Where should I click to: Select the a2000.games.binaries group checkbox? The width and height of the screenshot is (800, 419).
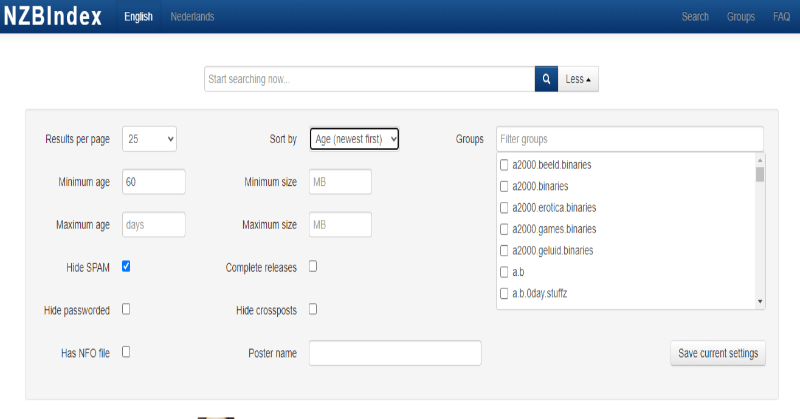click(504, 229)
